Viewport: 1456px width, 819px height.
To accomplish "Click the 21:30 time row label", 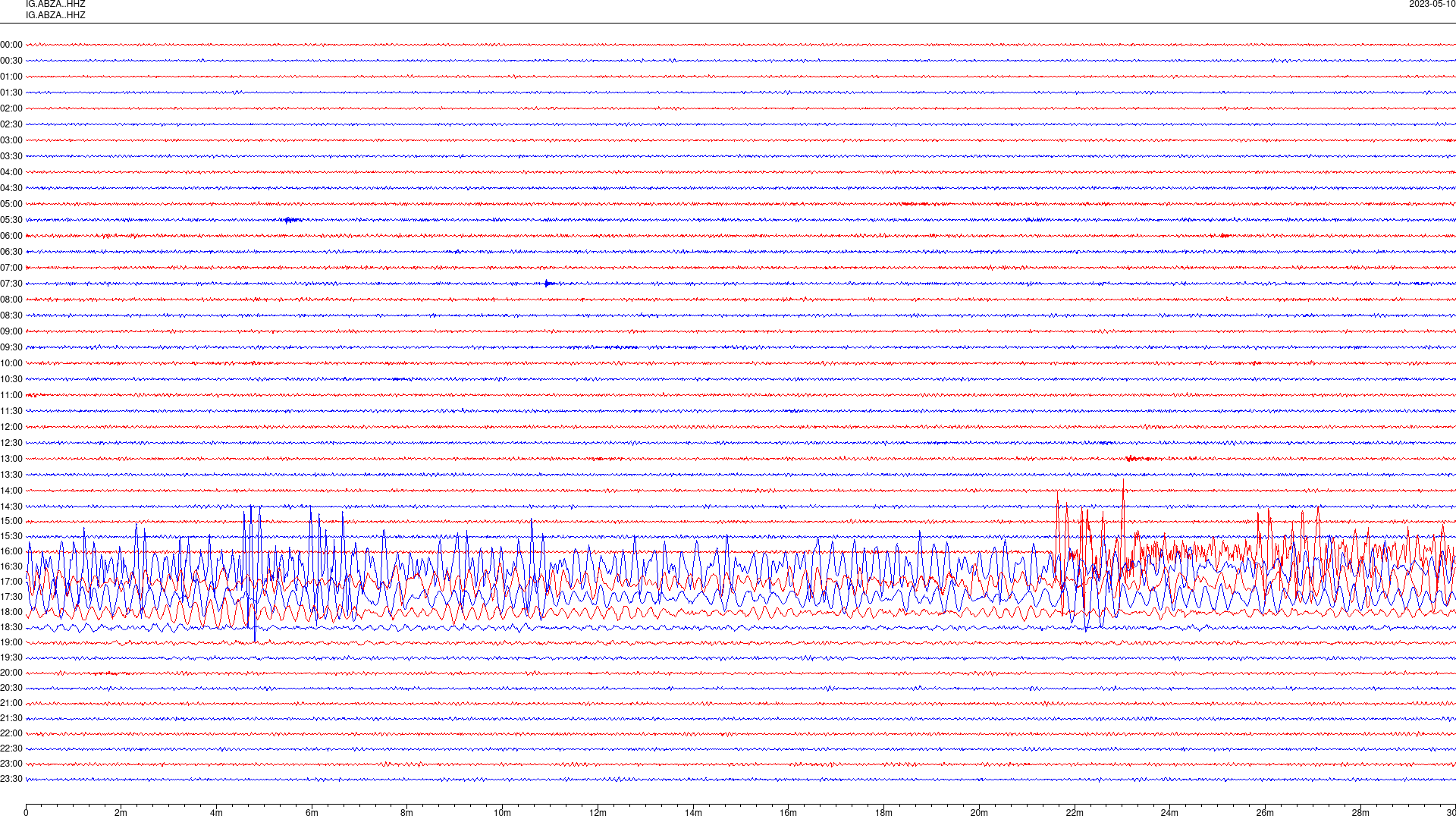I will 11,718.
